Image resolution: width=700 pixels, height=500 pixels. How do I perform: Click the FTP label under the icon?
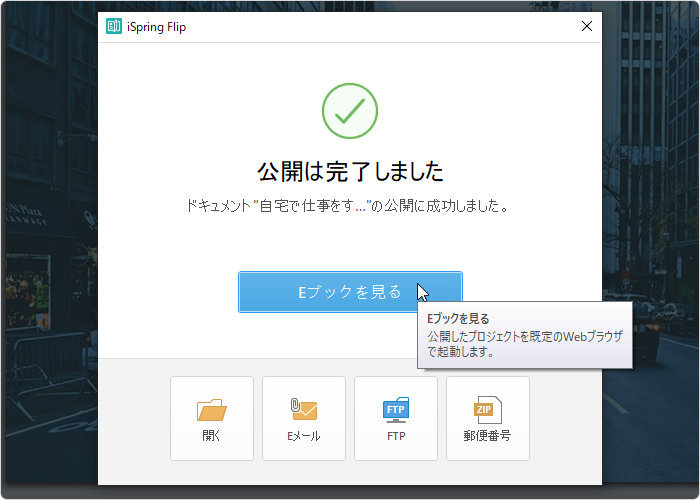click(x=396, y=436)
